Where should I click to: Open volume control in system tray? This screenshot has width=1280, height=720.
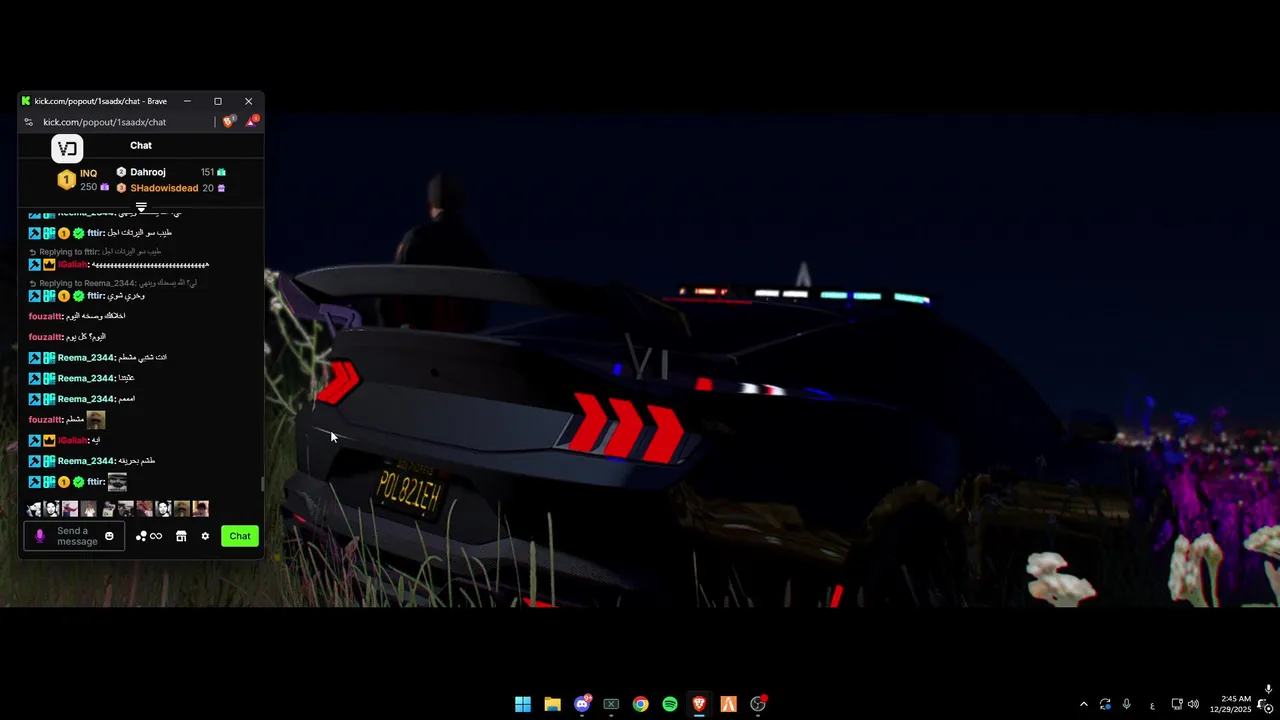1193,704
